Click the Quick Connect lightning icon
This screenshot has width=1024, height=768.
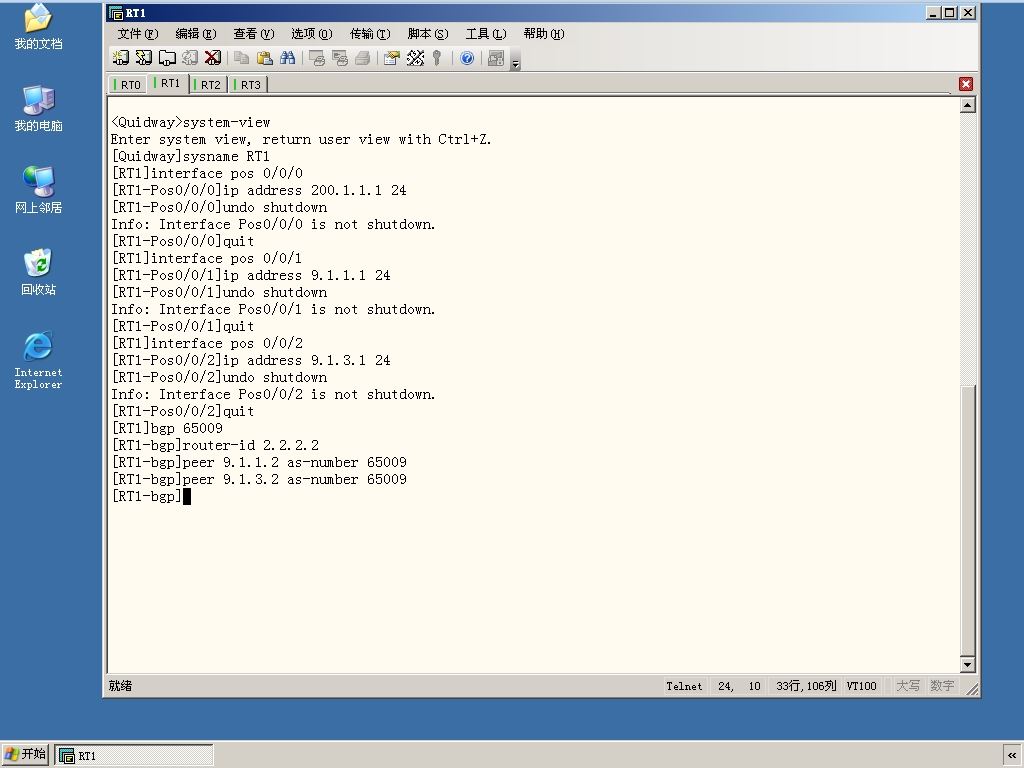coord(144,58)
